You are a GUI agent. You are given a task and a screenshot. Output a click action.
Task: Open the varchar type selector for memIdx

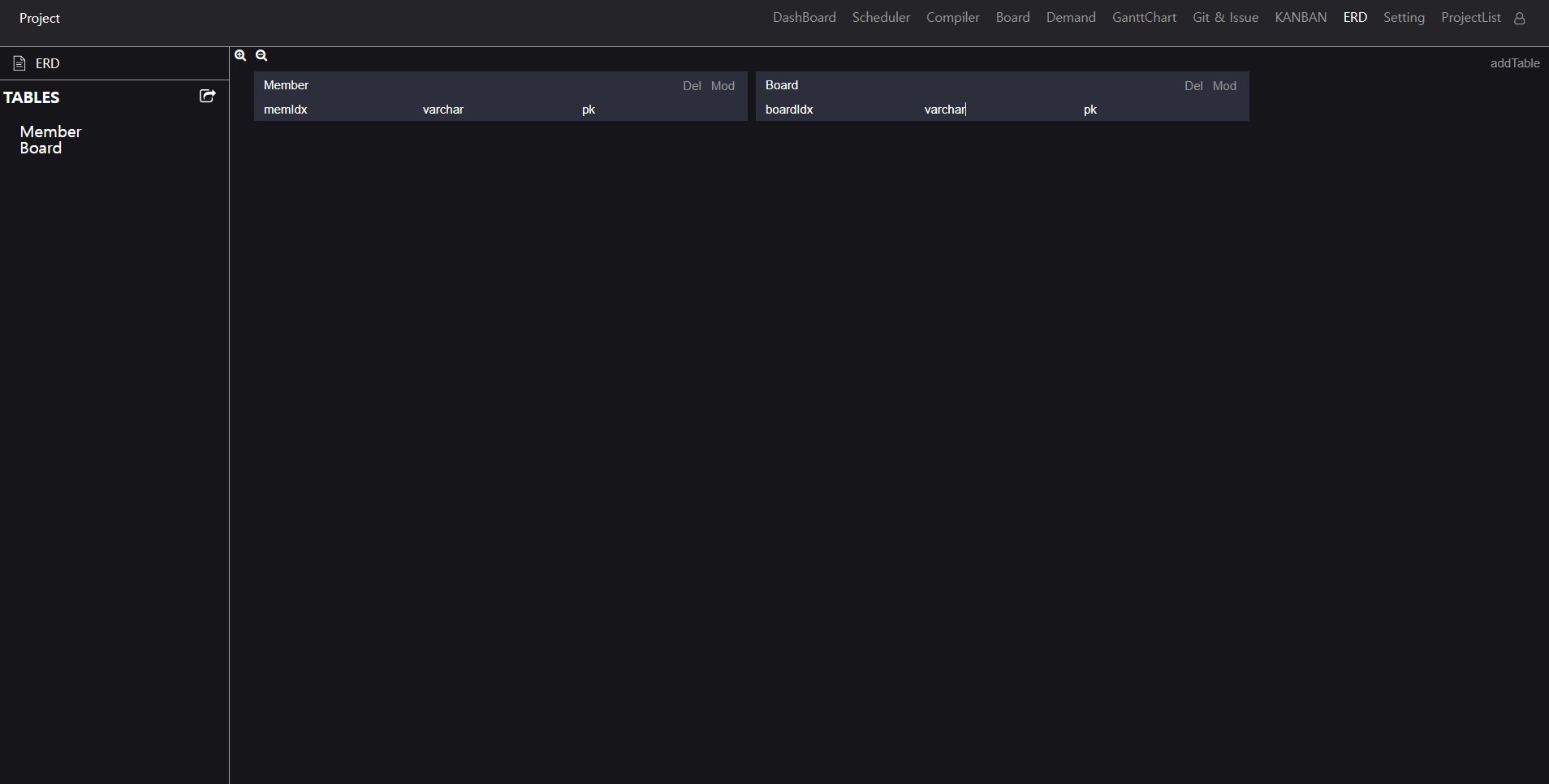click(x=443, y=109)
